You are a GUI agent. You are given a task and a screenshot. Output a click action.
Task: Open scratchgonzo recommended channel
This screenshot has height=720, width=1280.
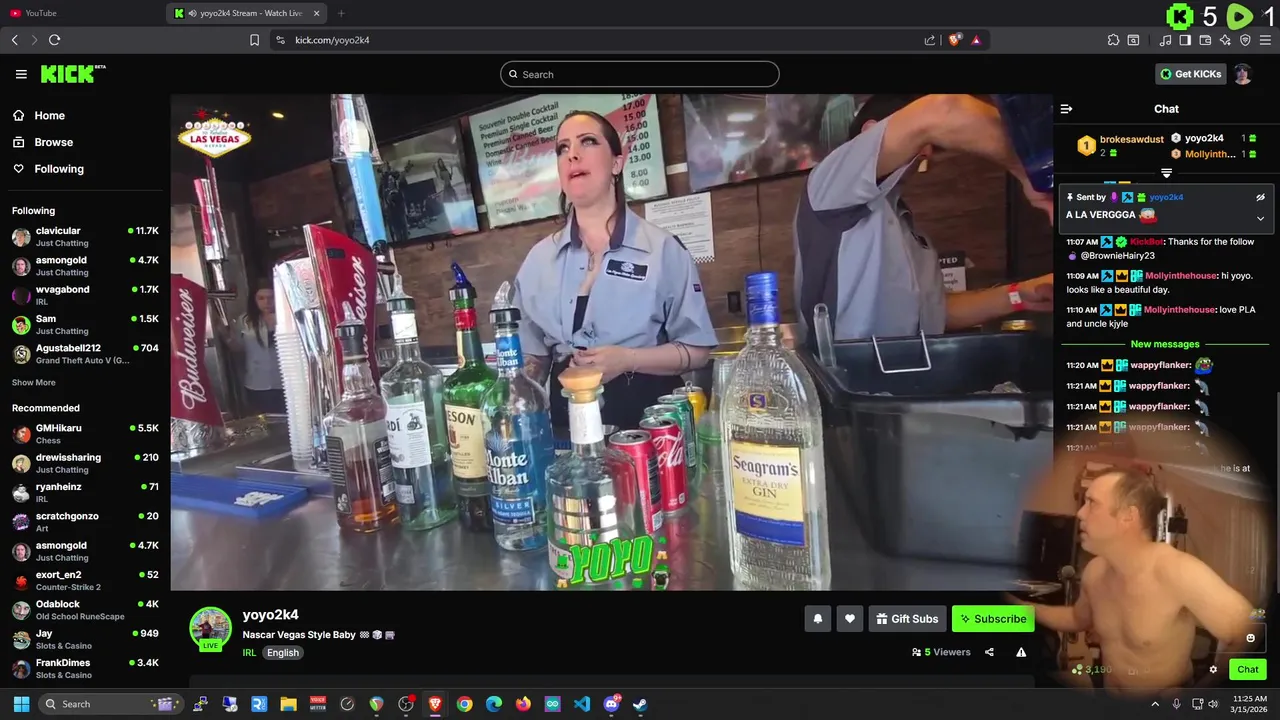click(x=85, y=522)
